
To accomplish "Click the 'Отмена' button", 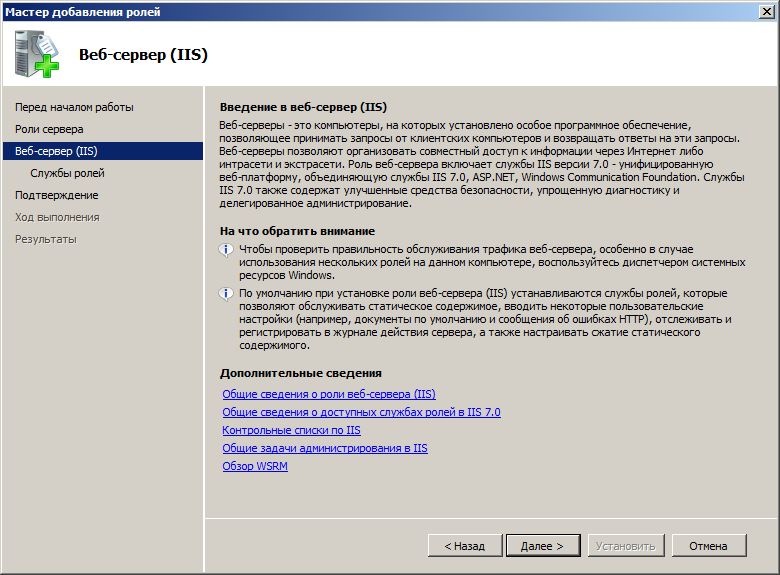I will pos(709,546).
